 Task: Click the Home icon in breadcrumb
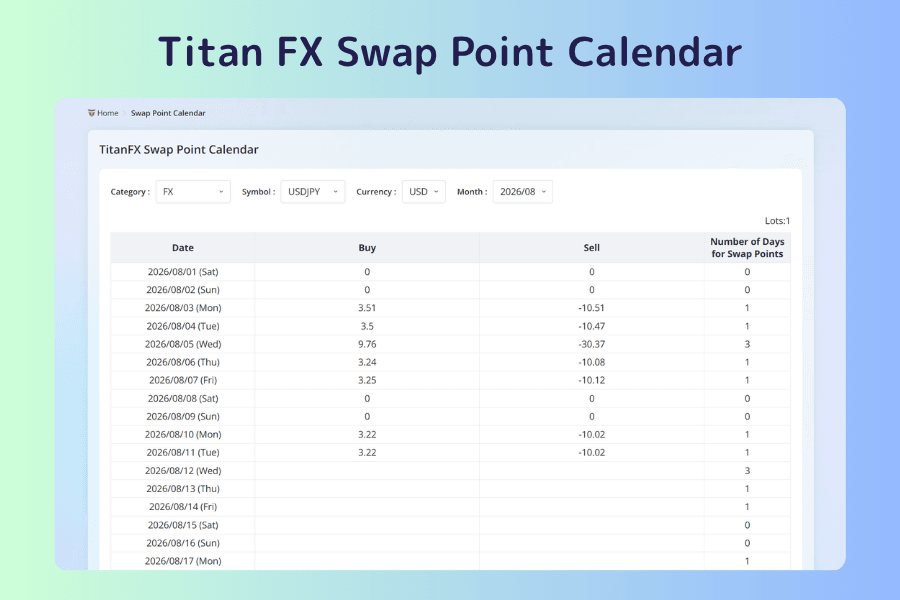tap(91, 113)
